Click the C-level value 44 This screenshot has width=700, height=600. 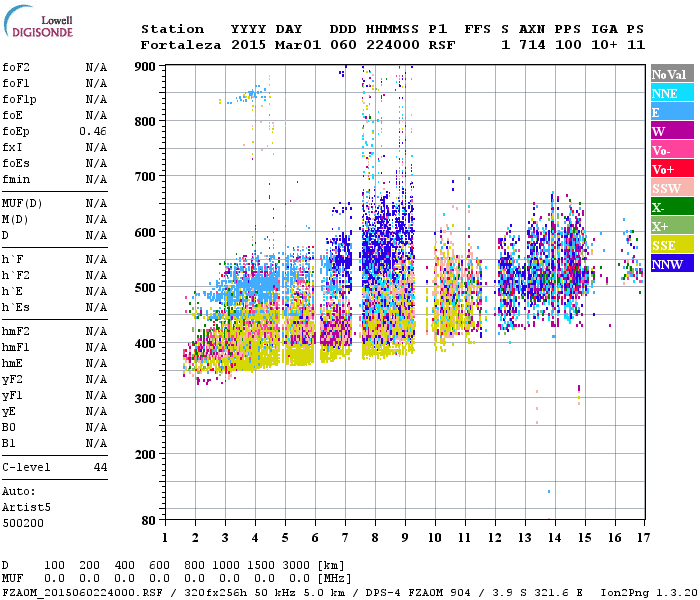pos(100,467)
